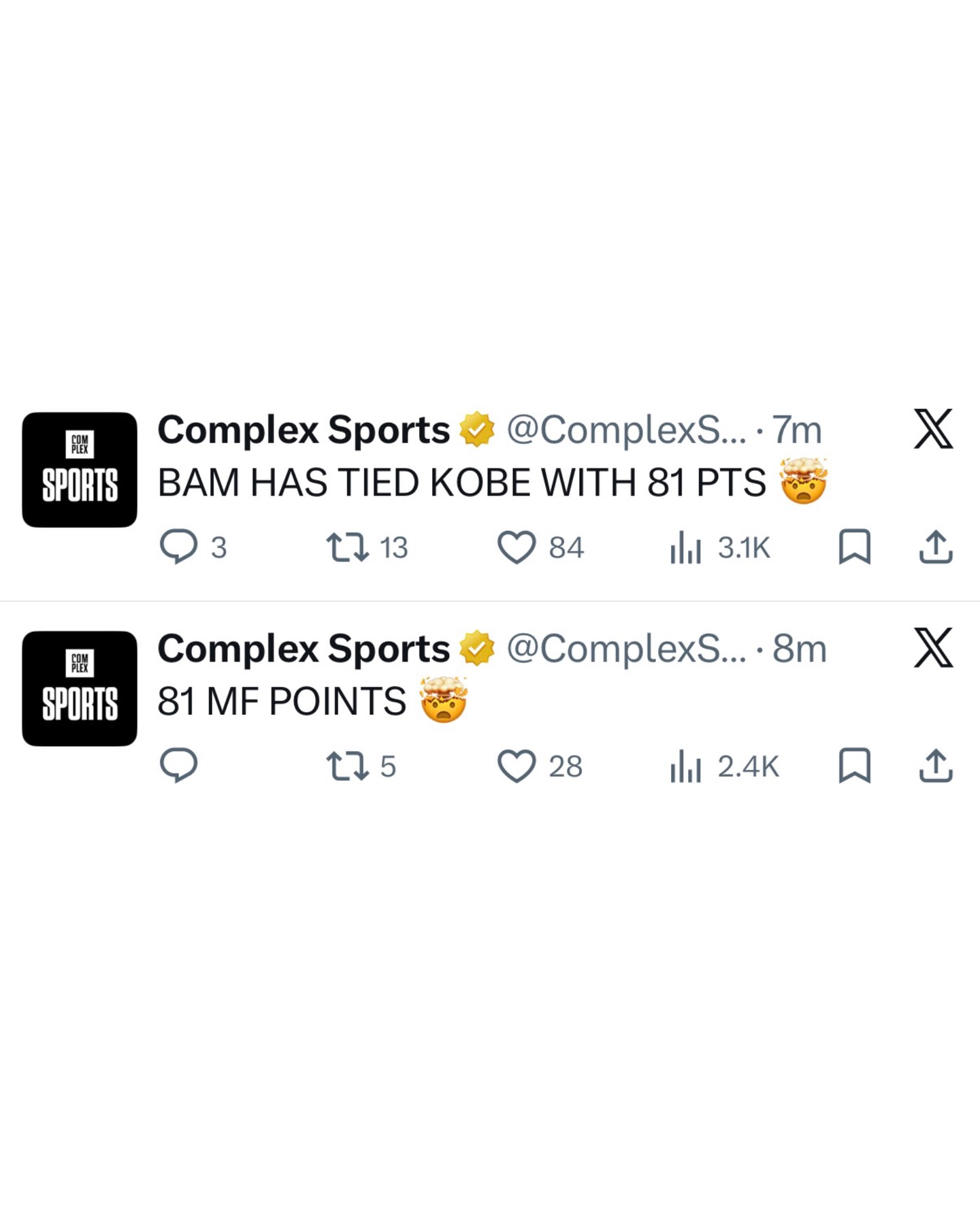Open X logo on the 7m tweet

click(933, 429)
